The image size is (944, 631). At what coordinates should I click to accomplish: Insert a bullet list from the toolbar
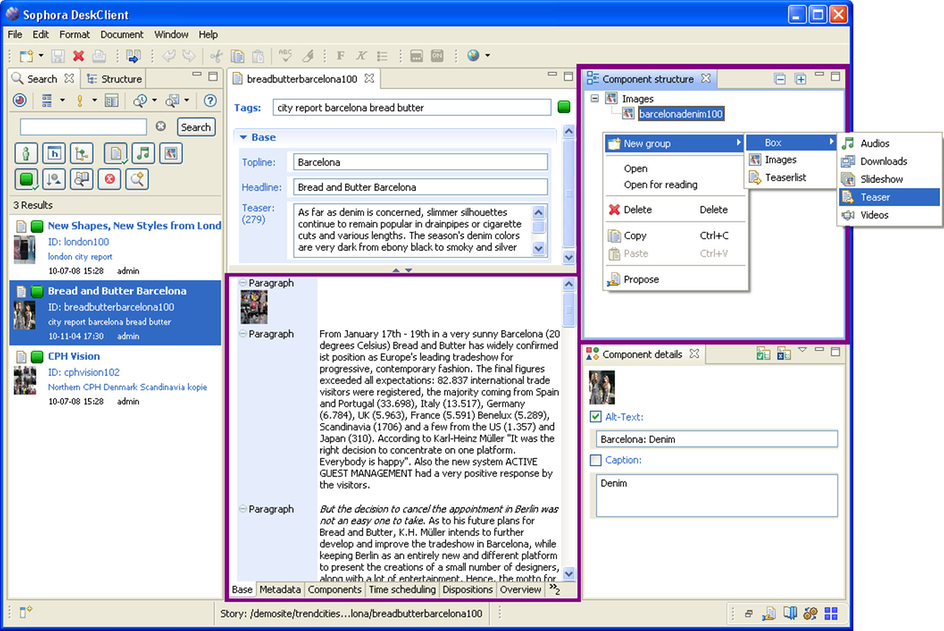click(382, 56)
